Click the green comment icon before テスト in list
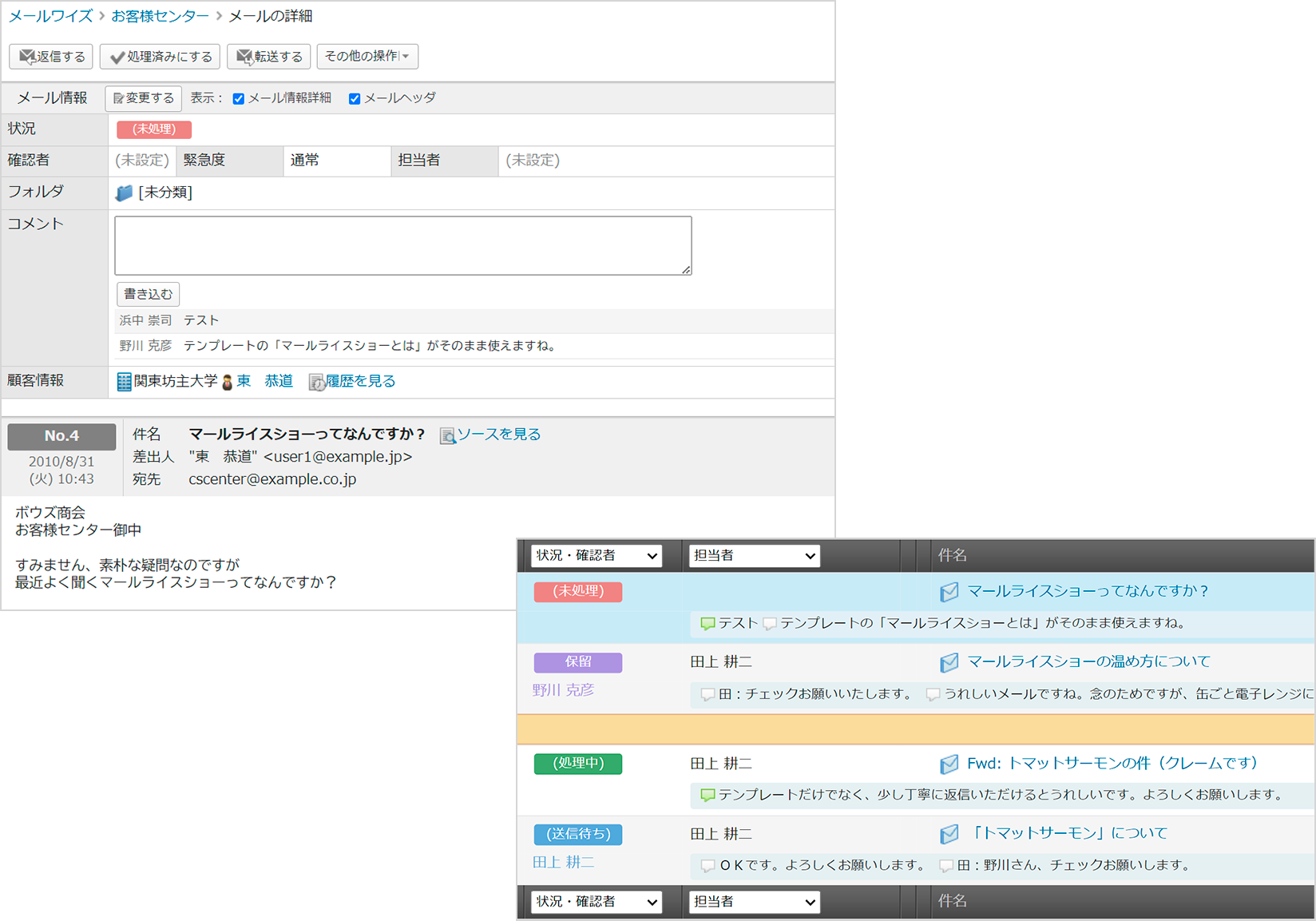 [x=708, y=624]
